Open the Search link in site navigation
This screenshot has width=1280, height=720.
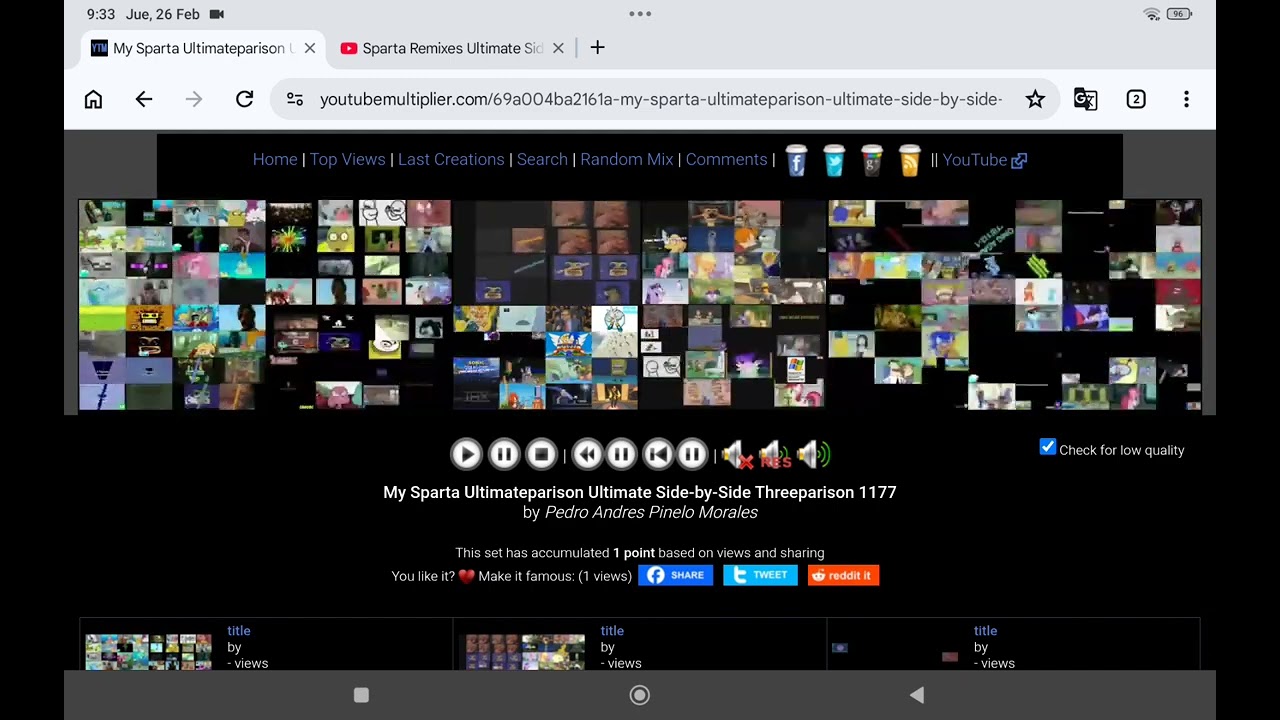542,159
